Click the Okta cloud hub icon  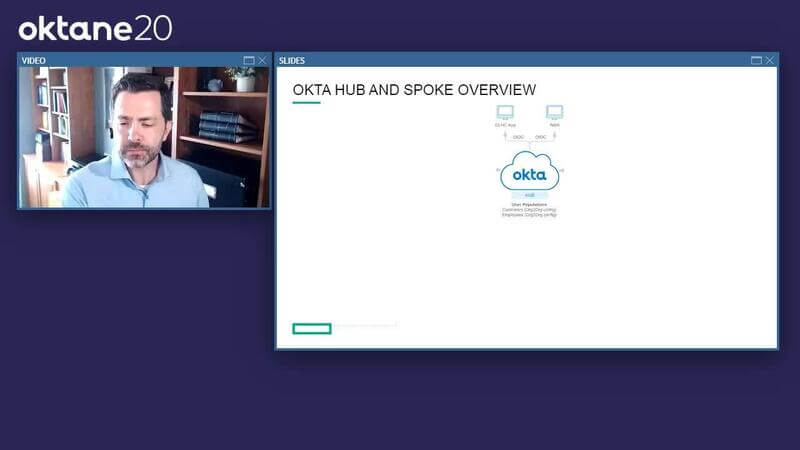(x=529, y=172)
